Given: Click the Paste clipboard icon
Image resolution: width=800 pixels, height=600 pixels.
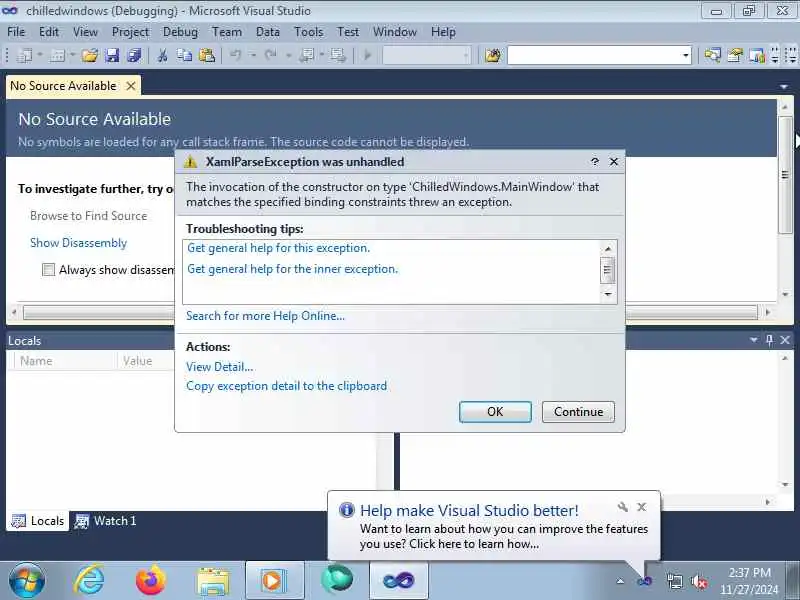Looking at the screenshot, I should point(207,55).
